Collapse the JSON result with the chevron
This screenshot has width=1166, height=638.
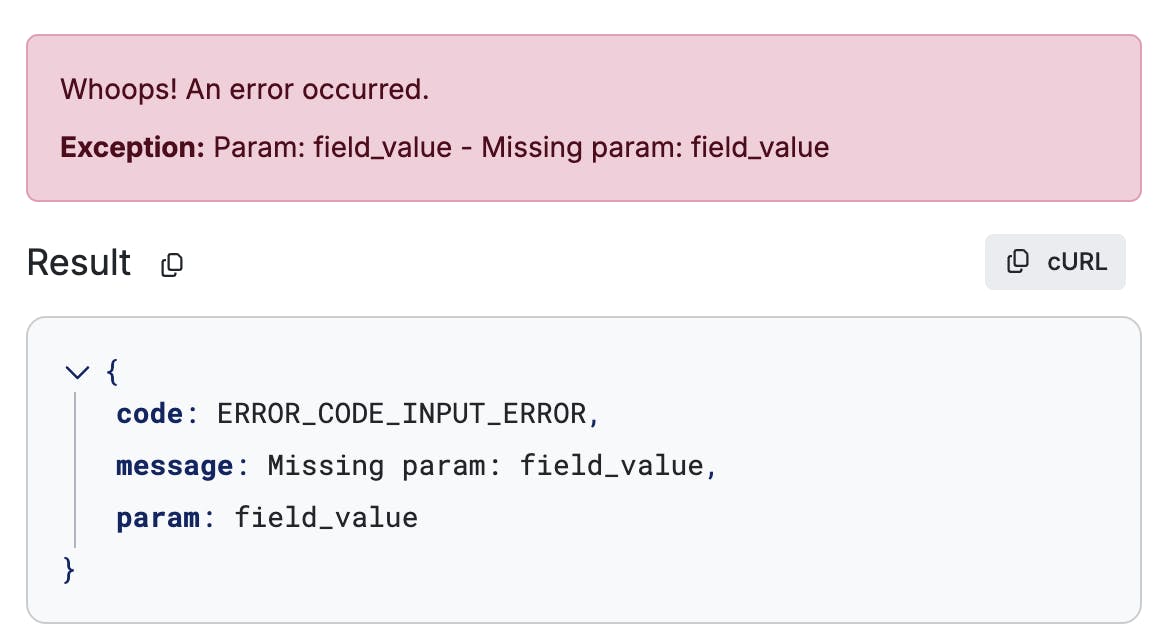pos(77,371)
